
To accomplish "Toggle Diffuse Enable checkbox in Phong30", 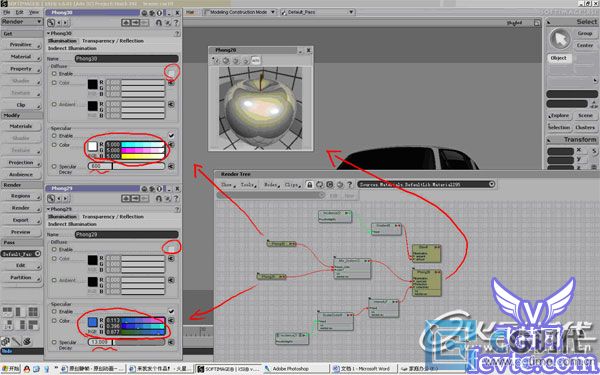I will [x=171, y=73].
